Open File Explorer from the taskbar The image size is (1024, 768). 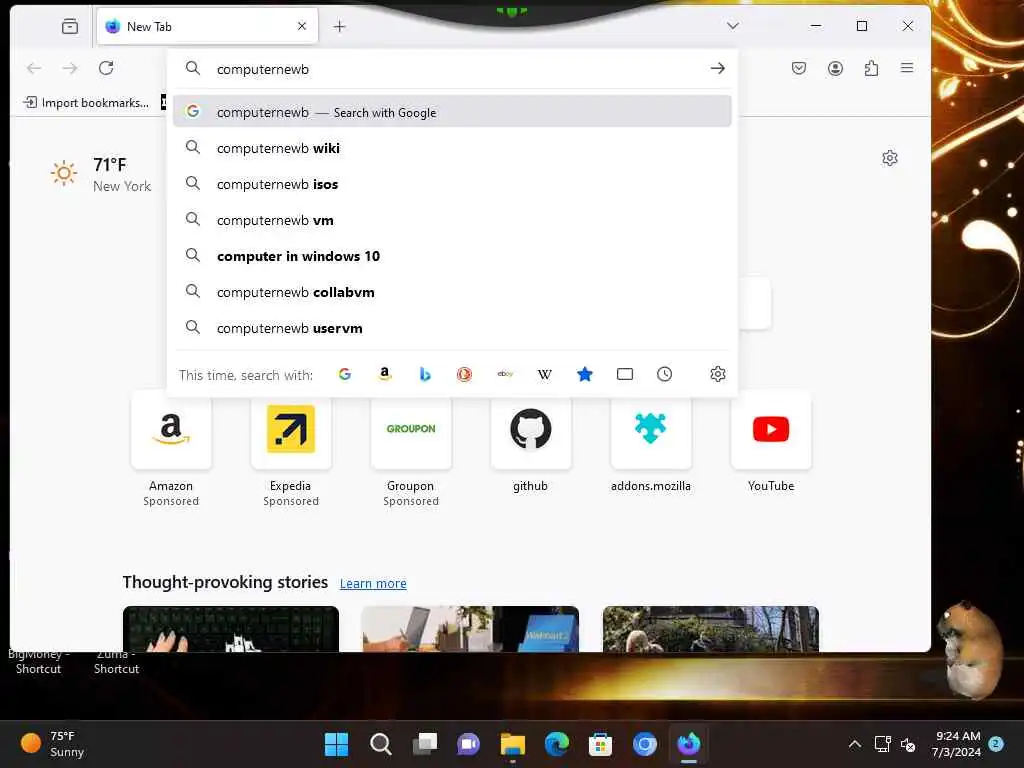[x=513, y=744]
